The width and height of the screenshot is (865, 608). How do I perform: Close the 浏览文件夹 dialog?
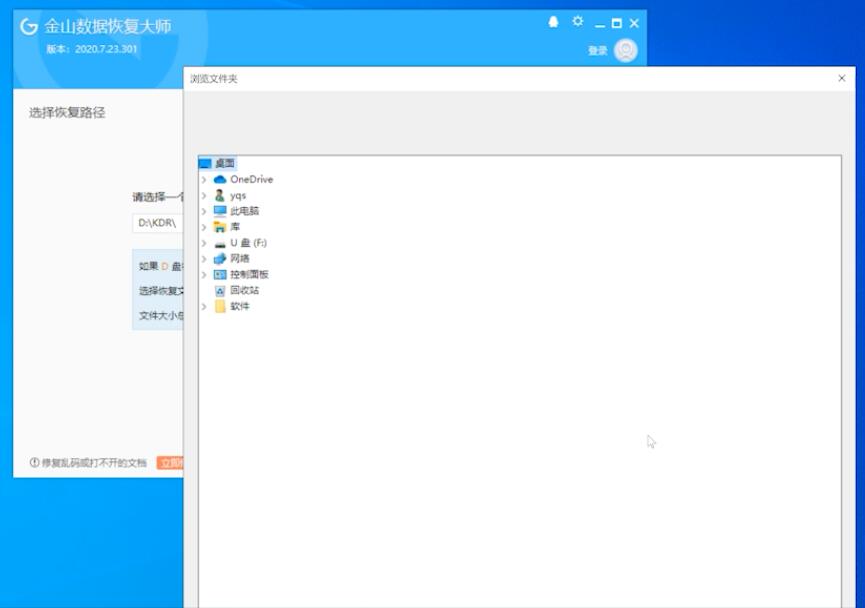pos(842,78)
